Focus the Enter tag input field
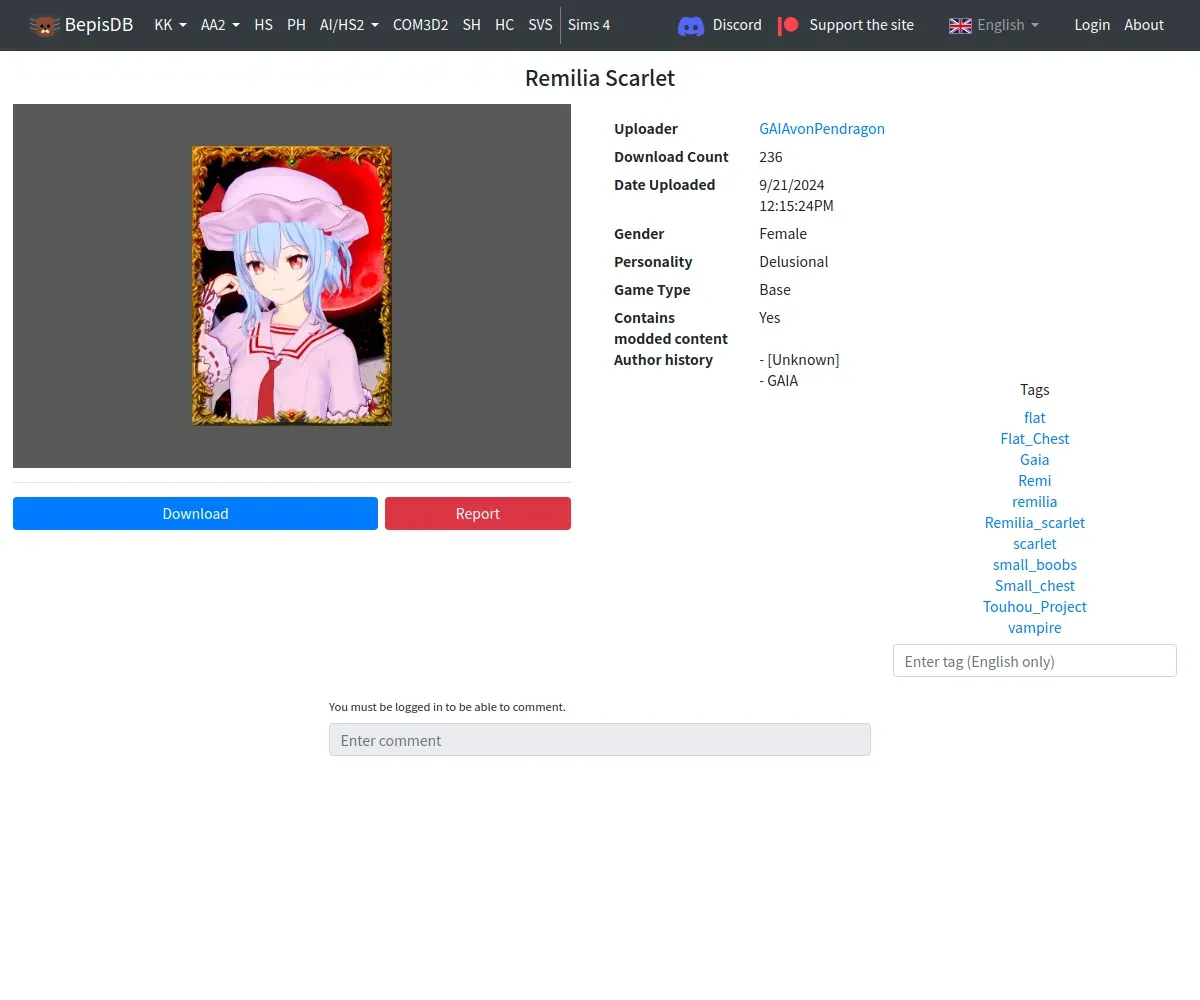 tap(1035, 661)
